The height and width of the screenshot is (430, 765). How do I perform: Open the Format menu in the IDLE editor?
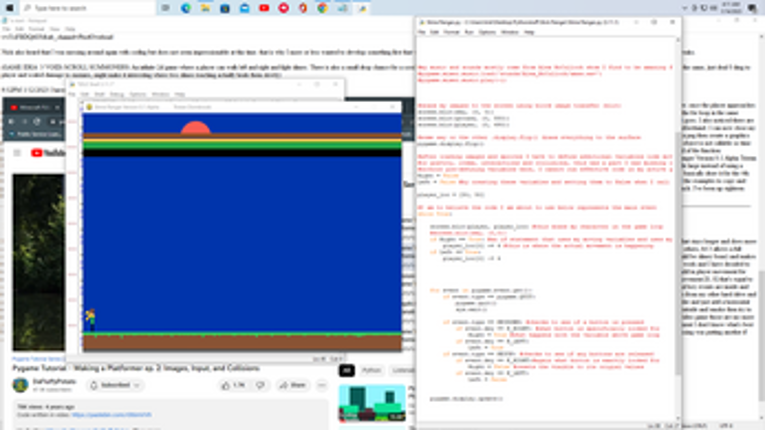tap(449, 32)
